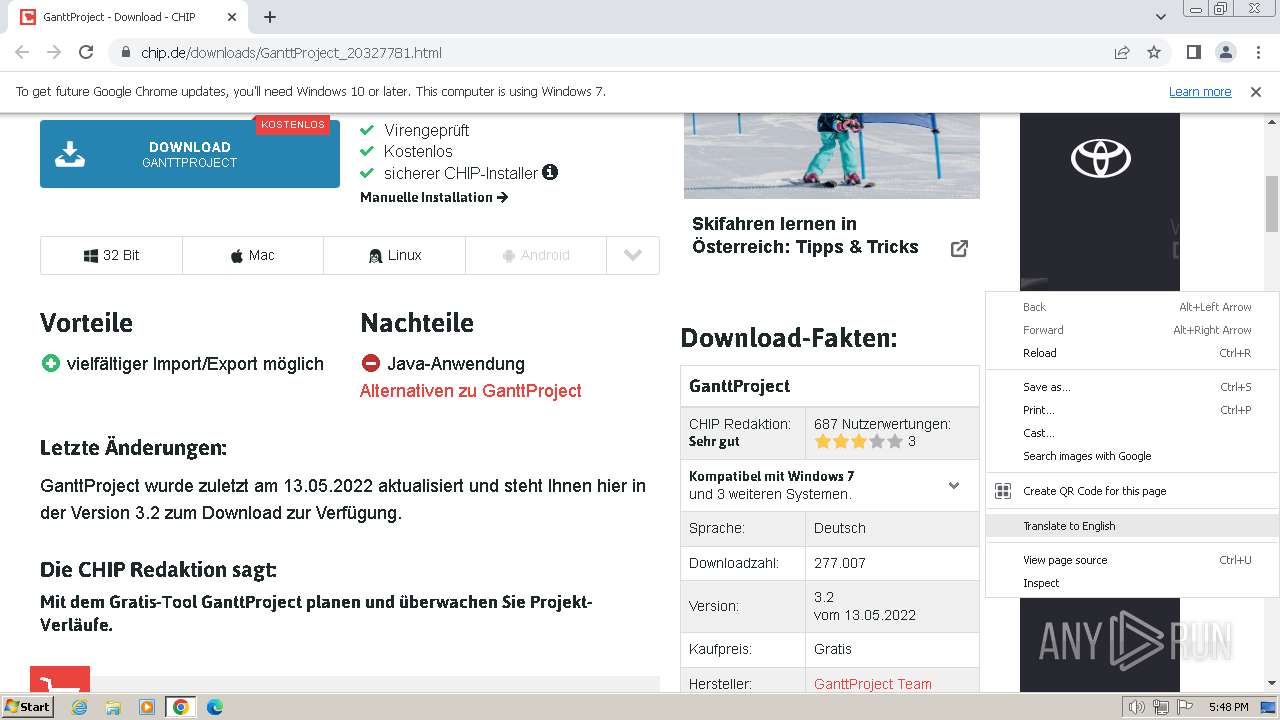Image resolution: width=1280 pixels, height=720 pixels.
Task: Close the GanttProject CHIP tab
Action: click(x=232, y=17)
